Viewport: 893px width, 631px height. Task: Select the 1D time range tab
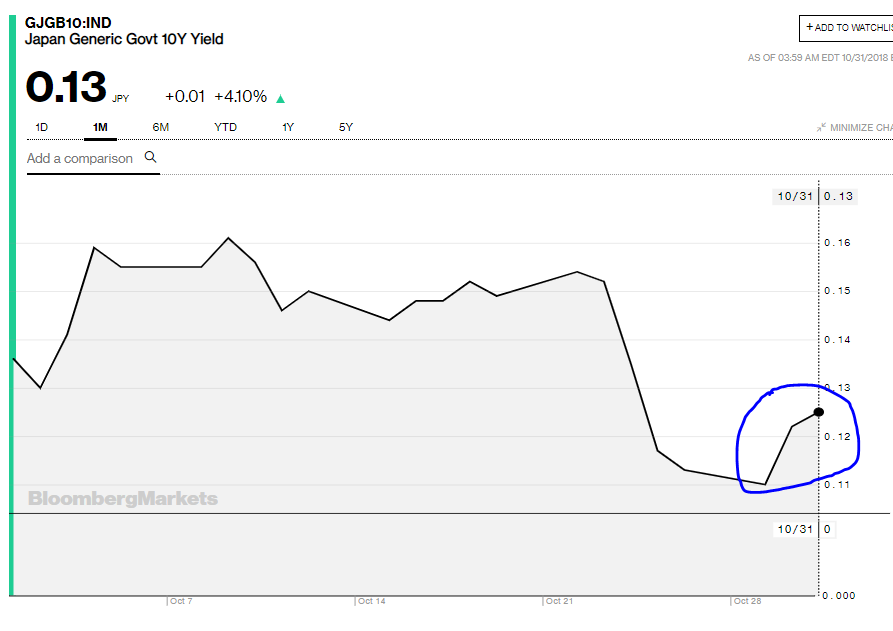click(42, 127)
